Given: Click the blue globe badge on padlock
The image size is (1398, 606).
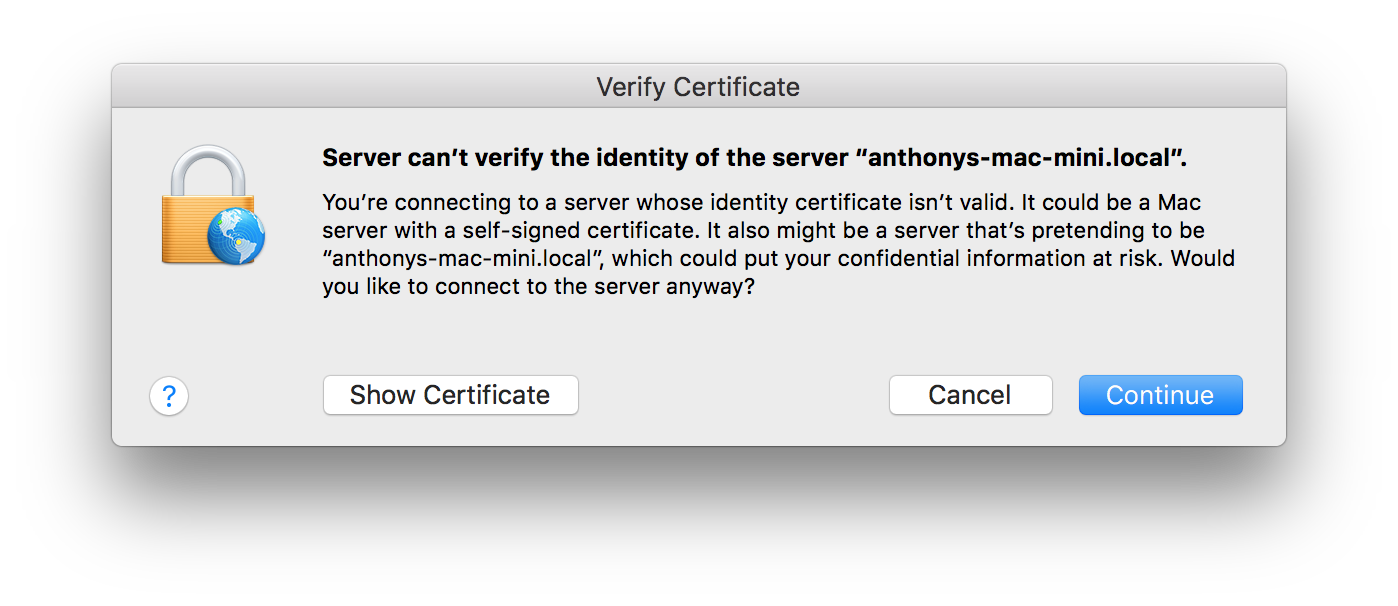Looking at the screenshot, I should pyautogui.click(x=236, y=236).
